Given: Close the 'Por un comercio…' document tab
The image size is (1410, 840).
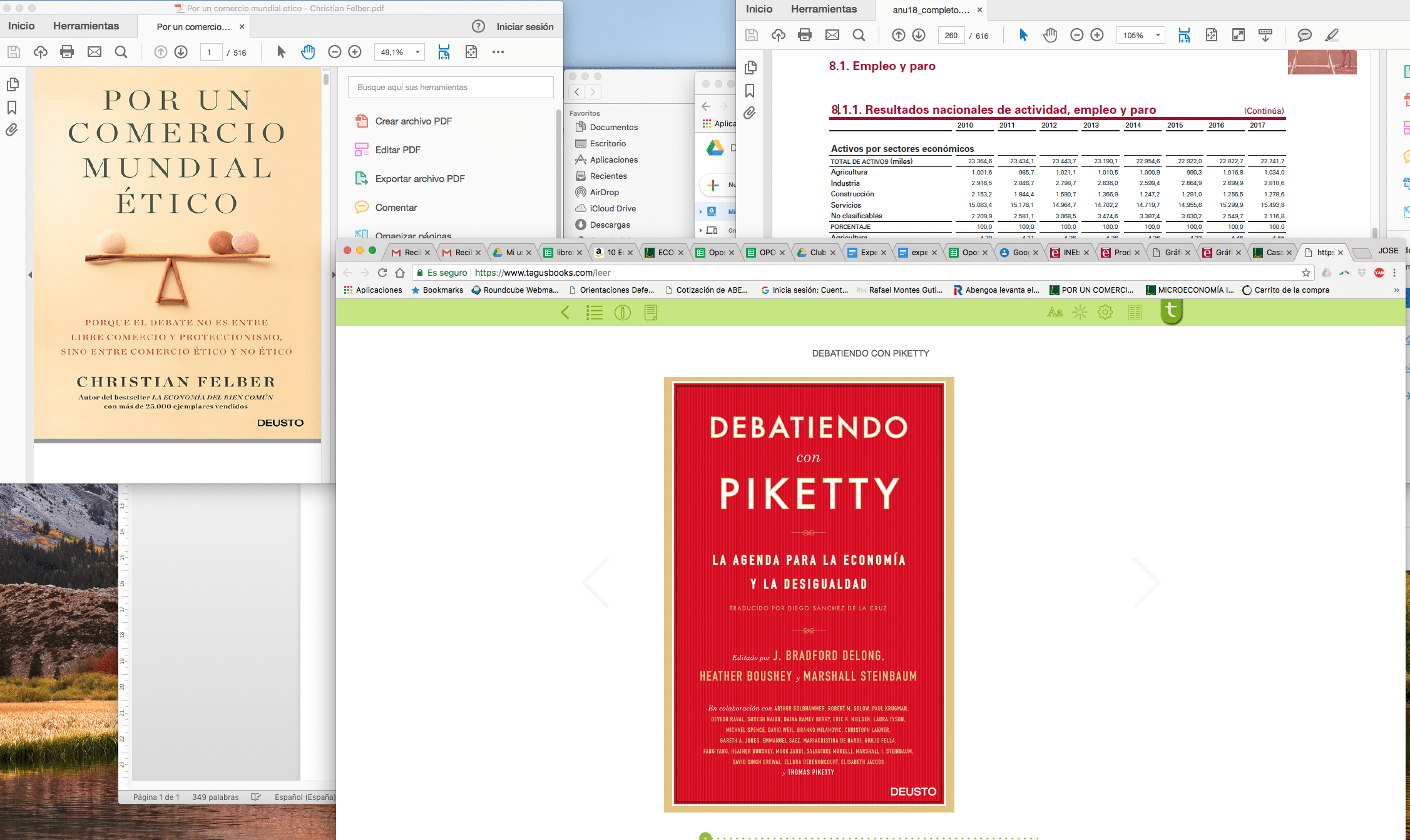Looking at the screenshot, I should [x=242, y=27].
